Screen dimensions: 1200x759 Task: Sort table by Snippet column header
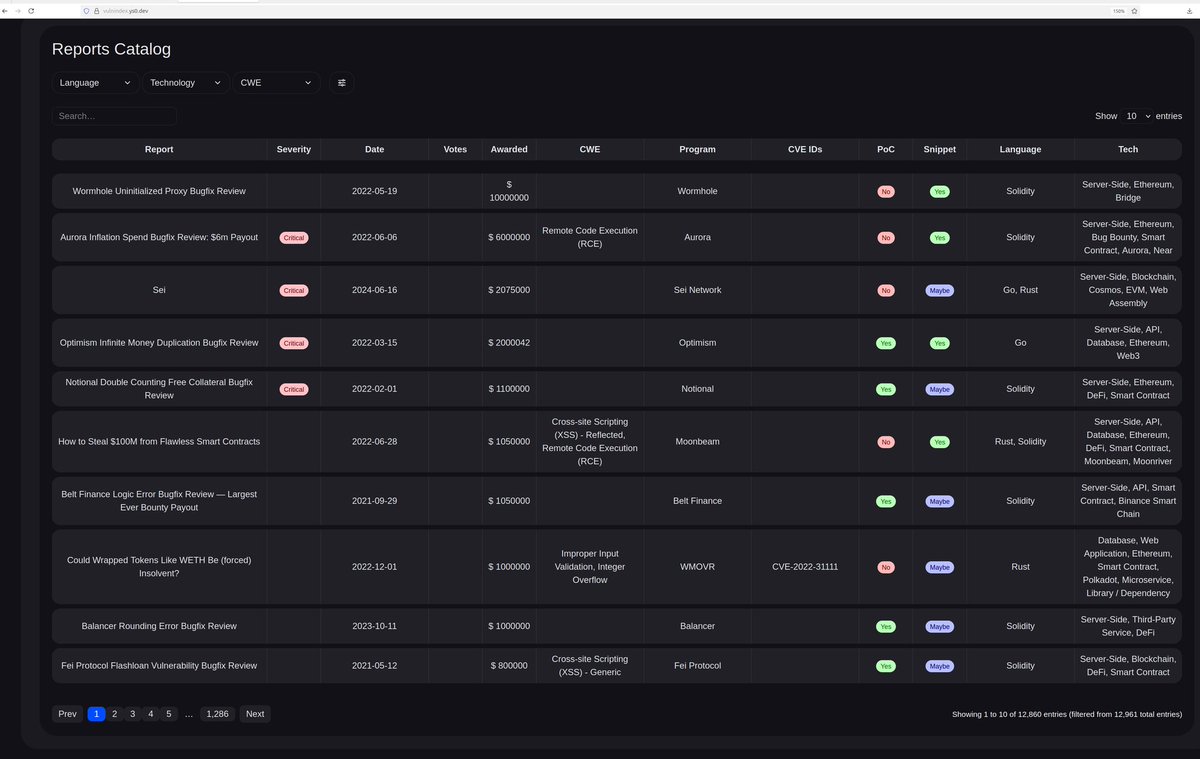click(939, 149)
